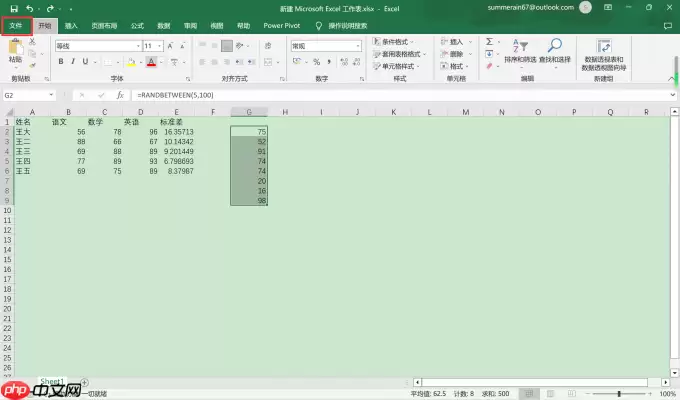Switch to the Data (数据) tab
This screenshot has height=400, width=680.
[x=163, y=26]
